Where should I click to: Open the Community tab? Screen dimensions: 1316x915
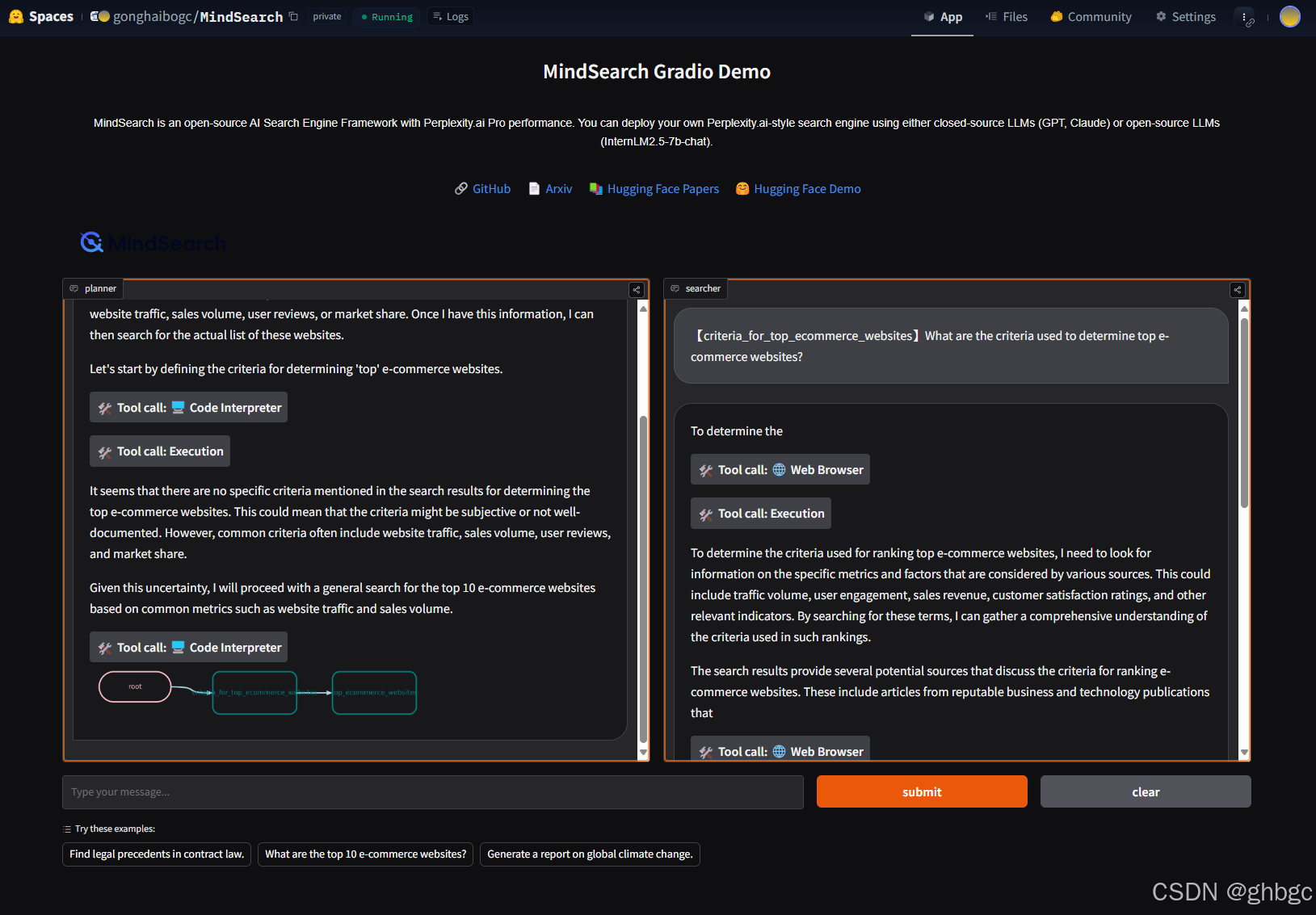tap(1091, 17)
